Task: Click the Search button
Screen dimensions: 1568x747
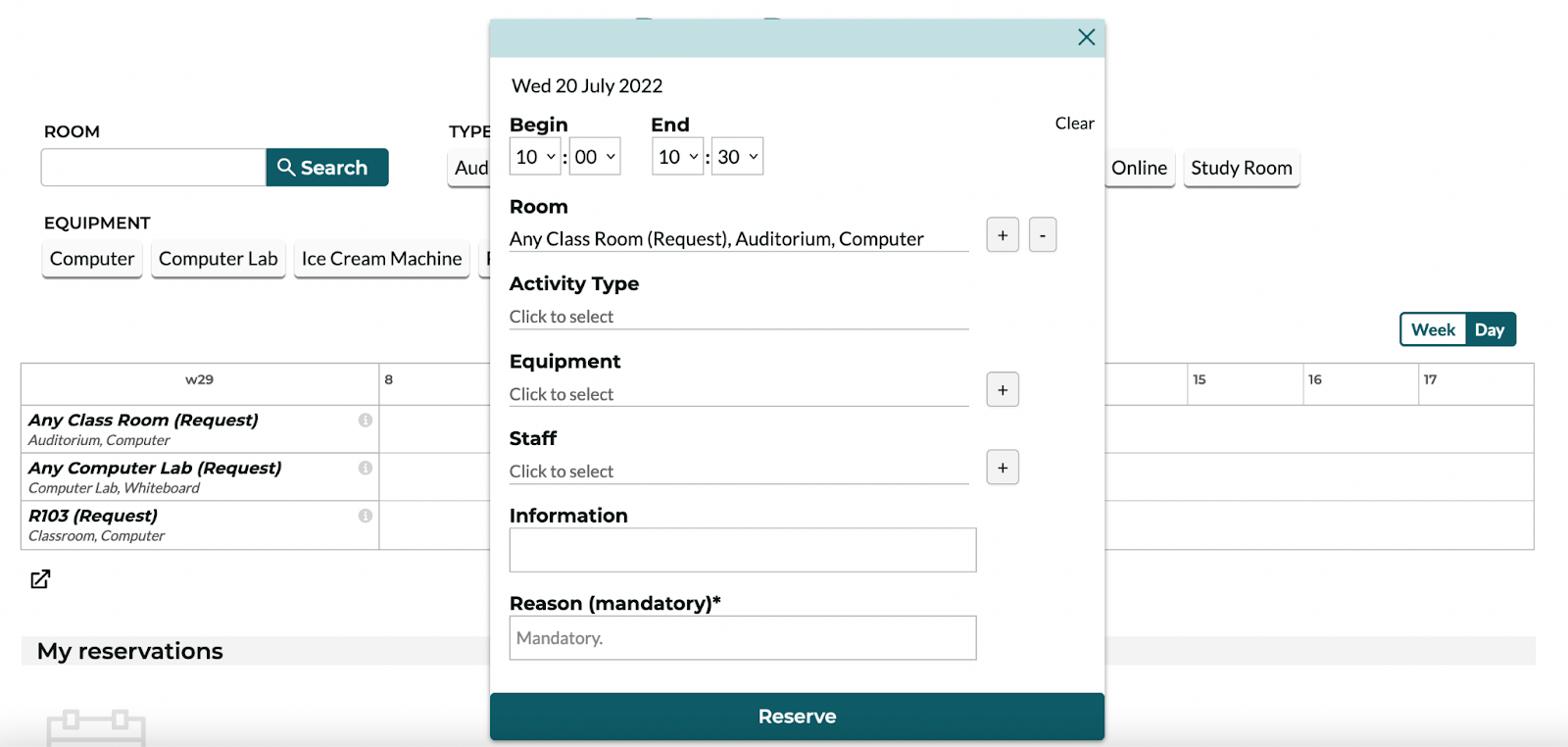Action: pyautogui.click(x=327, y=167)
